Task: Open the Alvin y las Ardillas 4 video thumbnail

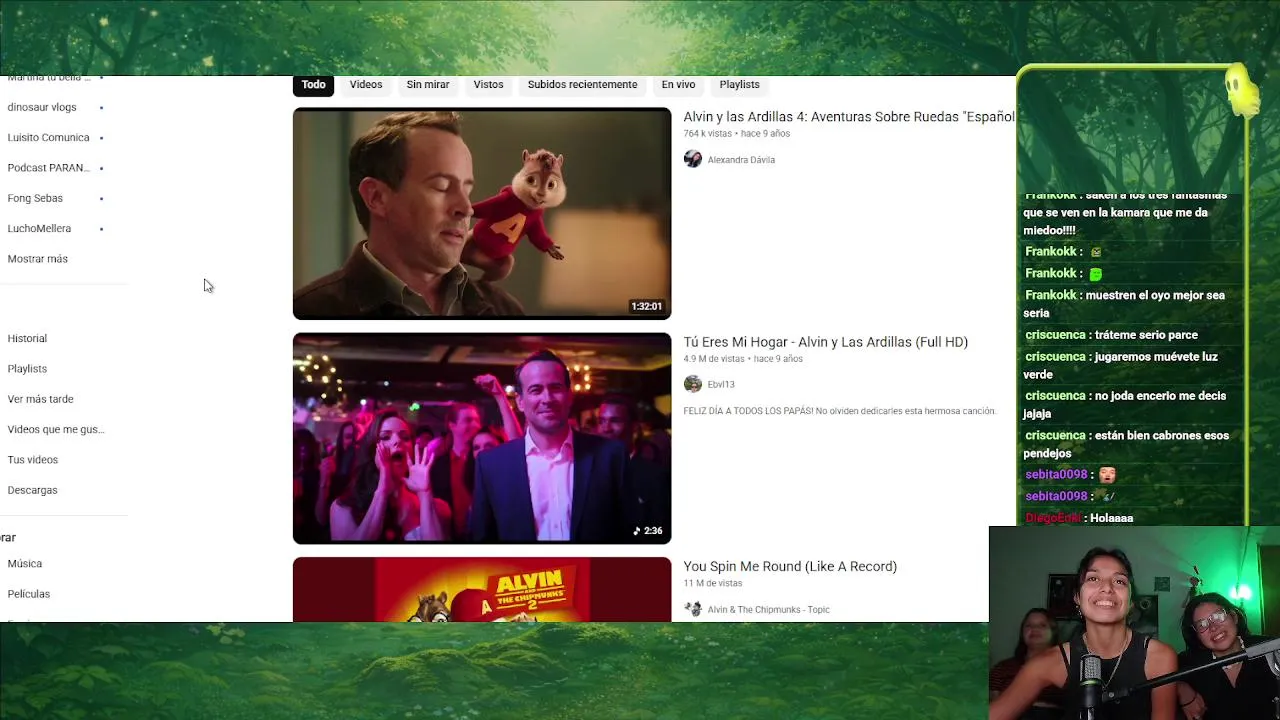Action: pyautogui.click(x=482, y=213)
